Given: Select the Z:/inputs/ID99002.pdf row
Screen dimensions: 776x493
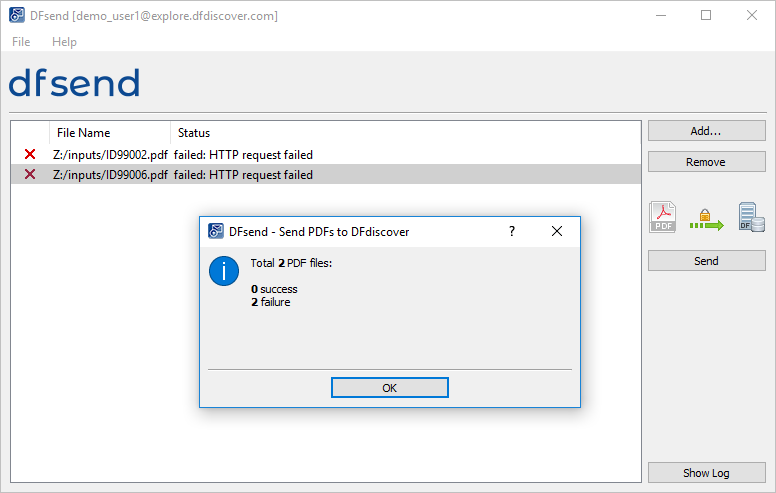Looking at the screenshot, I should [x=326, y=154].
